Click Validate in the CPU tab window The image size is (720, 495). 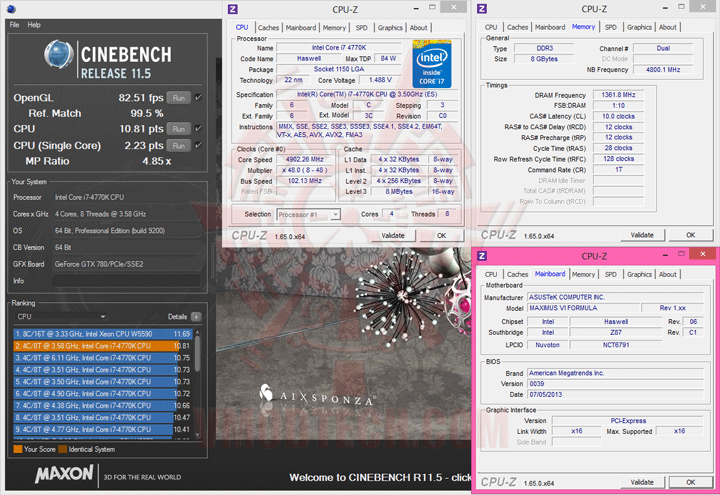[x=393, y=236]
